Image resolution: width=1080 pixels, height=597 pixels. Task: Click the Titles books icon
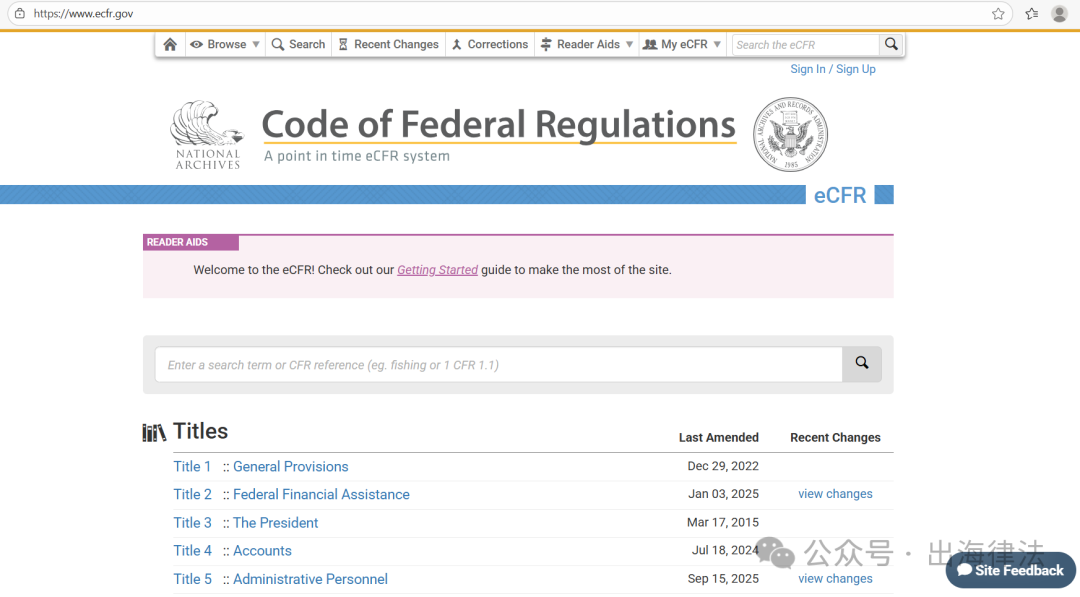point(154,432)
